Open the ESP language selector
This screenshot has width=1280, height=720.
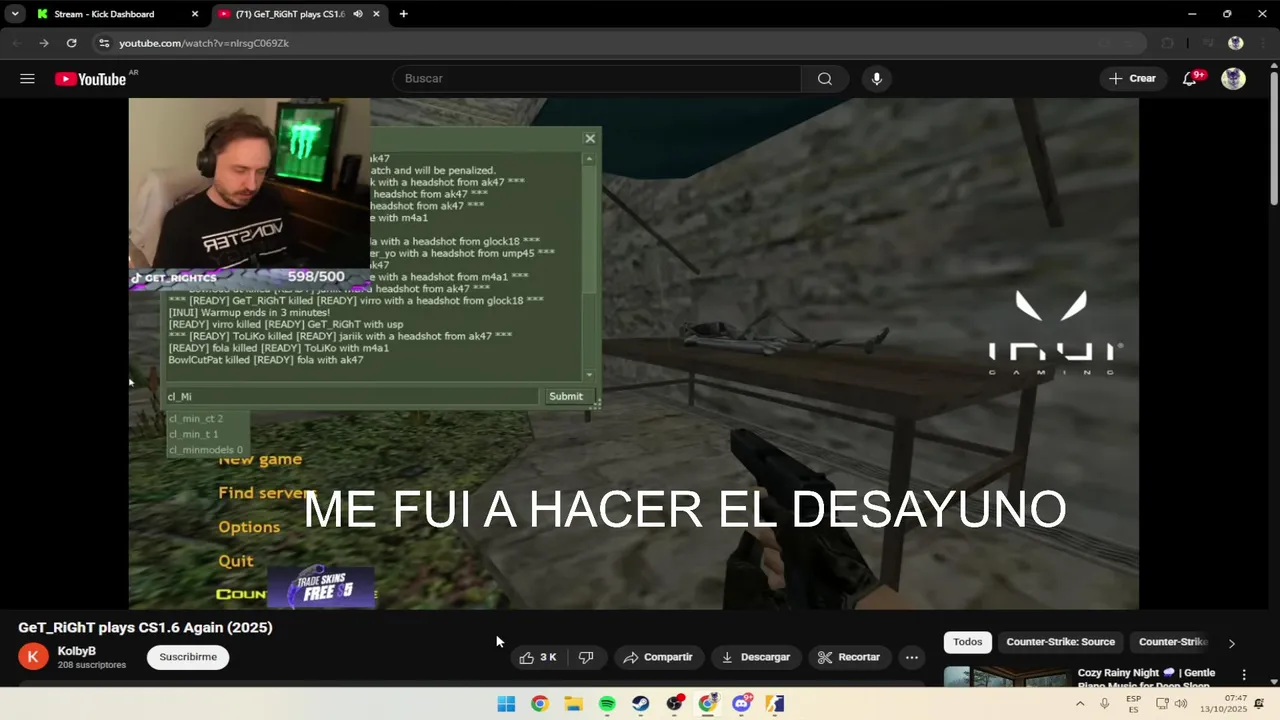(x=1134, y=704)
